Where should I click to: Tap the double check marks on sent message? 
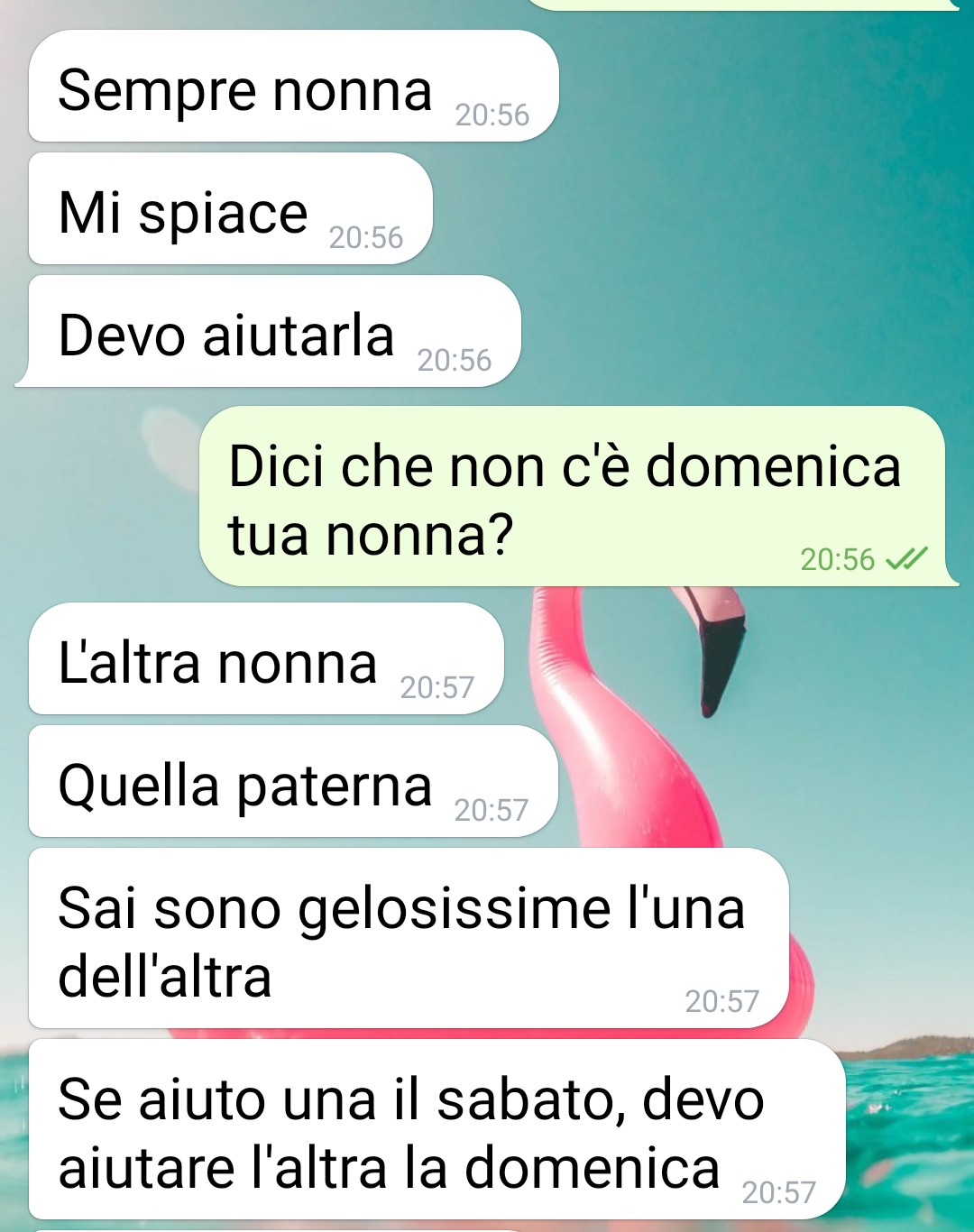[x=906, y=560]
